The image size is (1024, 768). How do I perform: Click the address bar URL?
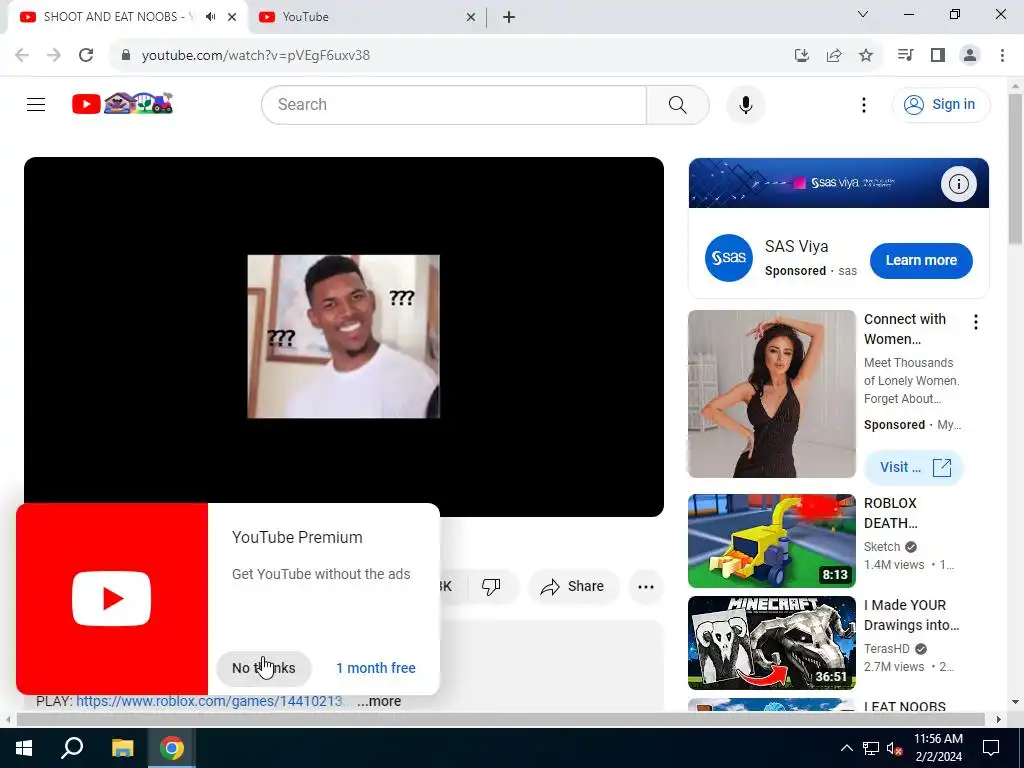click(x=256, y=56)
